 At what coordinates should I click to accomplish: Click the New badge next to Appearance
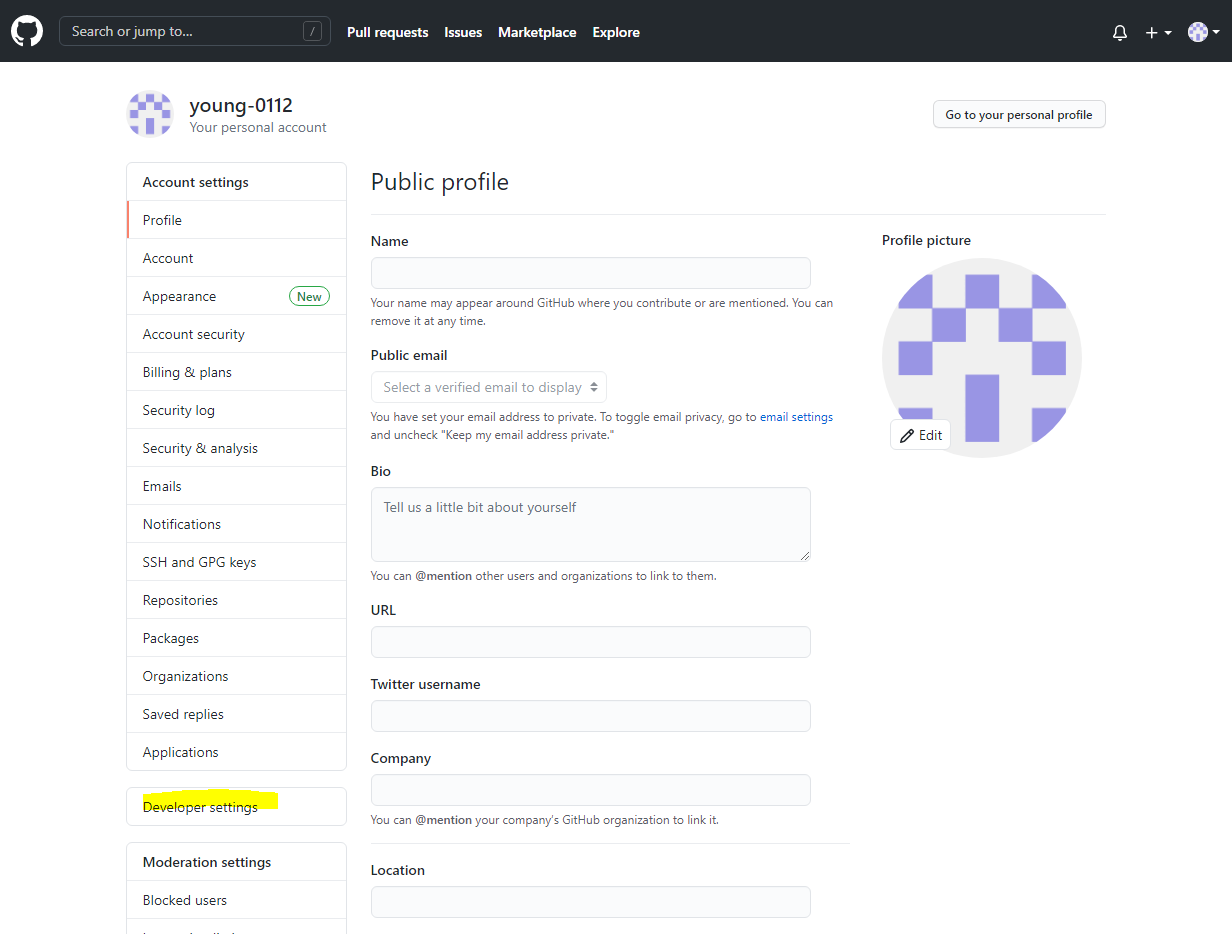309,296
